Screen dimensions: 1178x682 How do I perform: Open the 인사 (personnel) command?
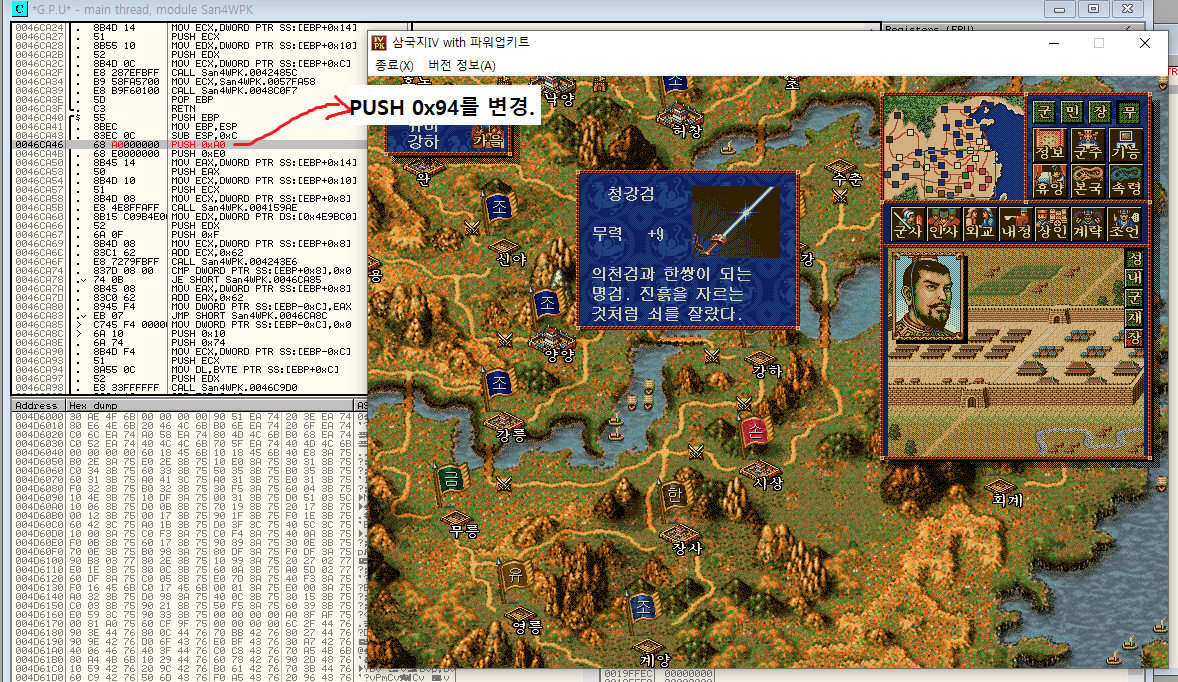943,224
